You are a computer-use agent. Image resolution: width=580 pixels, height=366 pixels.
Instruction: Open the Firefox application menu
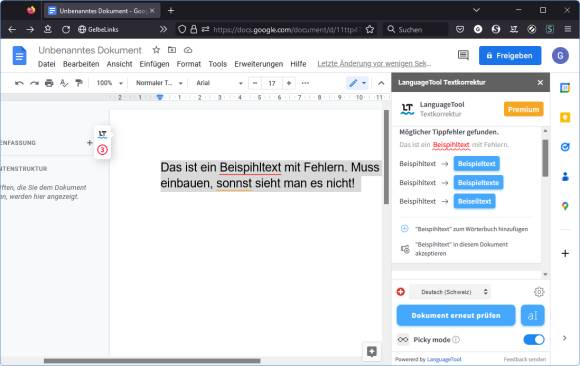[x=567, y=29]
